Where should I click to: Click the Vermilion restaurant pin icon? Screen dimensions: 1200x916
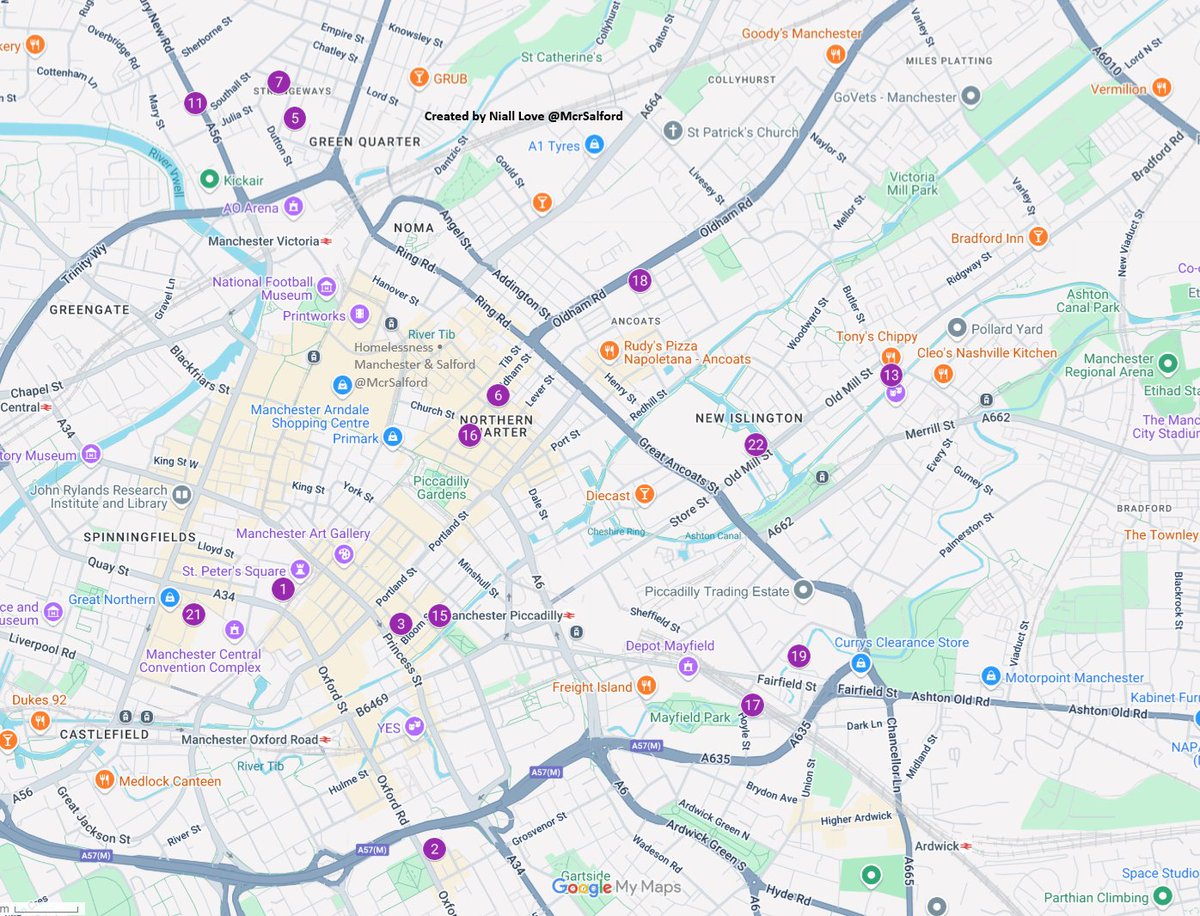[1161, 89]
